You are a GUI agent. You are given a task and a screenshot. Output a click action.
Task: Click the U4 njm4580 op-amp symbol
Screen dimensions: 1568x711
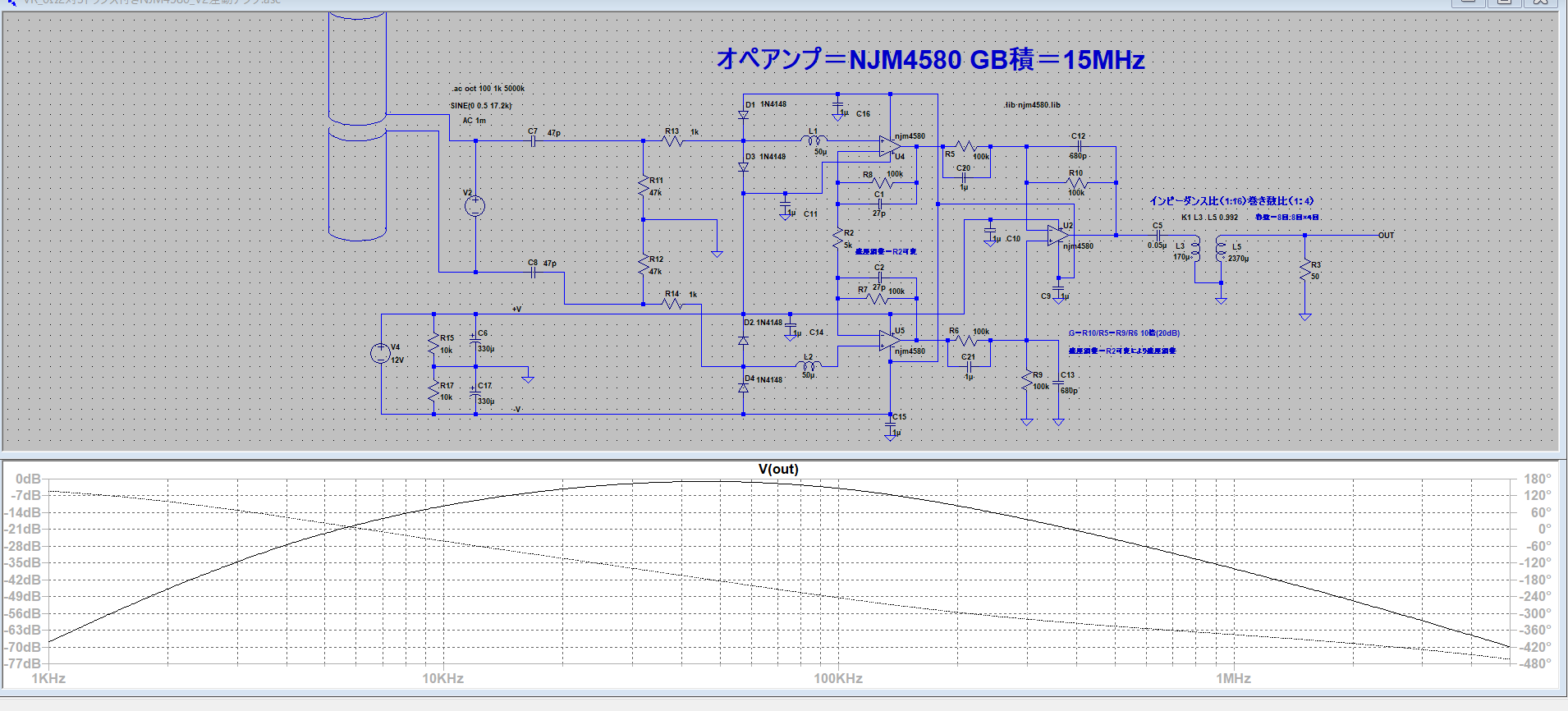point(889,146)
